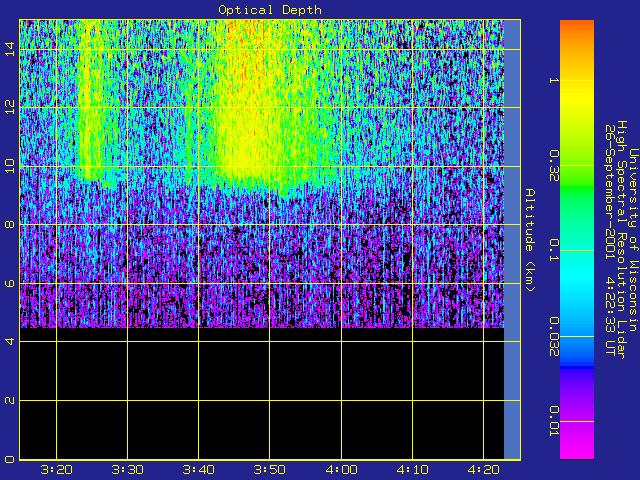Click the 14 altitude tick label
Viewport: 640px width, 480px height.
[9, 50]
